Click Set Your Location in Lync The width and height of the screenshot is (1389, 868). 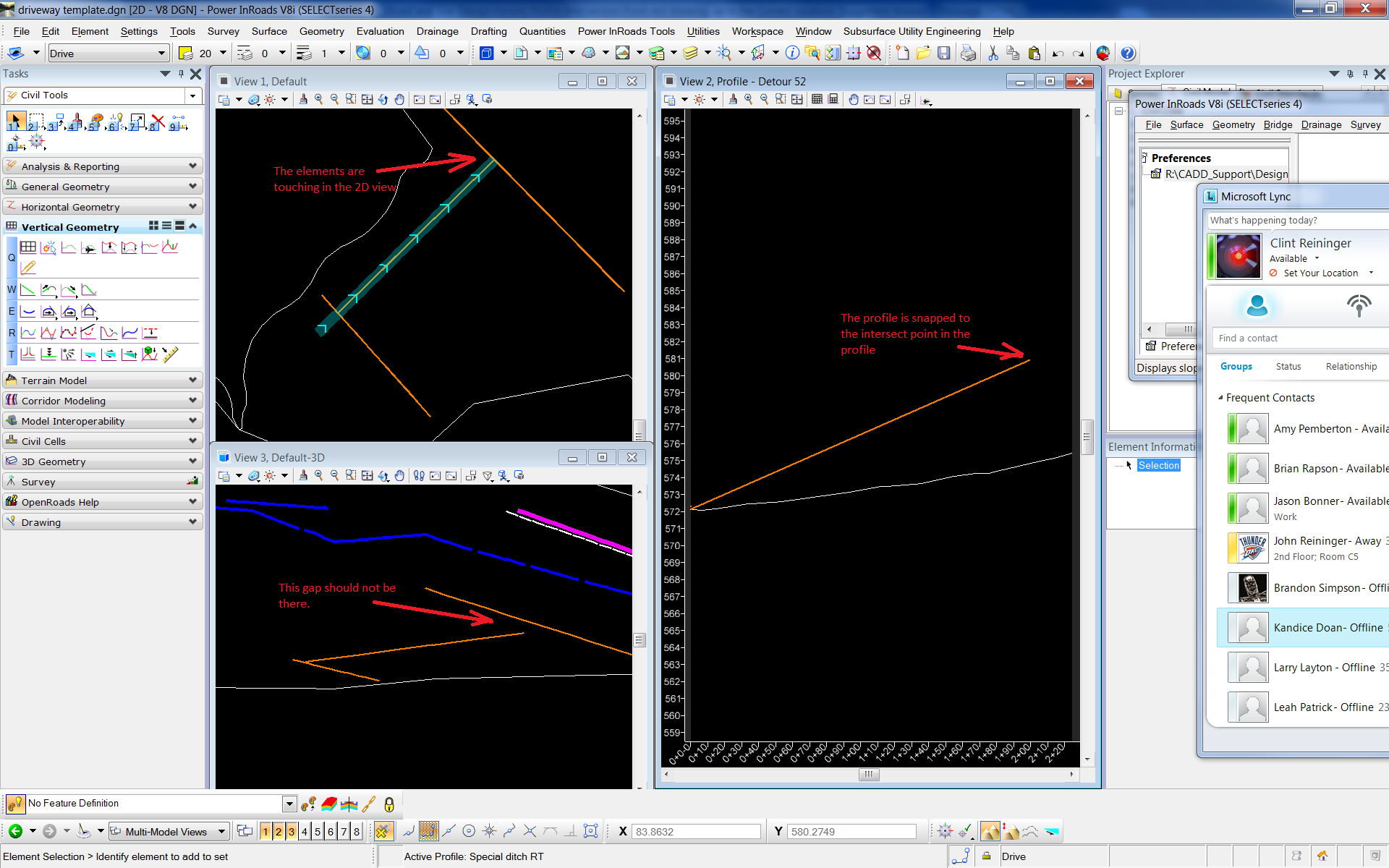[x=1320, y=273]
